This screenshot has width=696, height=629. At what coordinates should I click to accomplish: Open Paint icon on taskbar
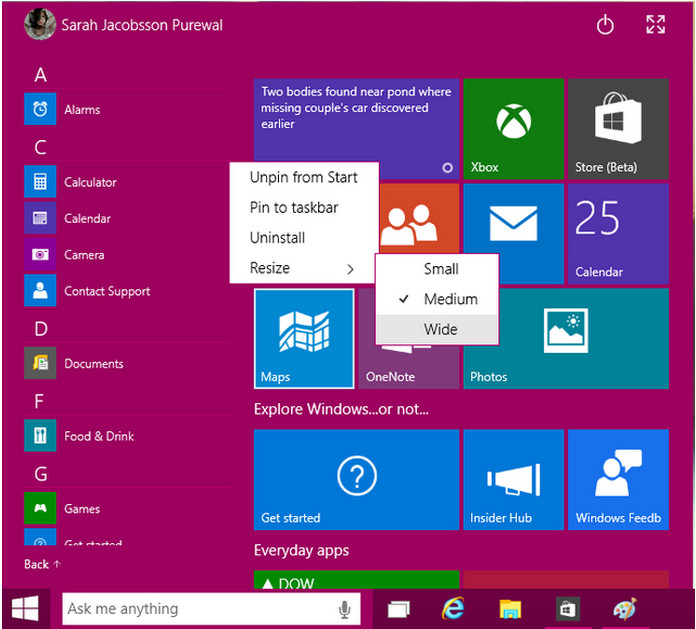tap(625, 609)
